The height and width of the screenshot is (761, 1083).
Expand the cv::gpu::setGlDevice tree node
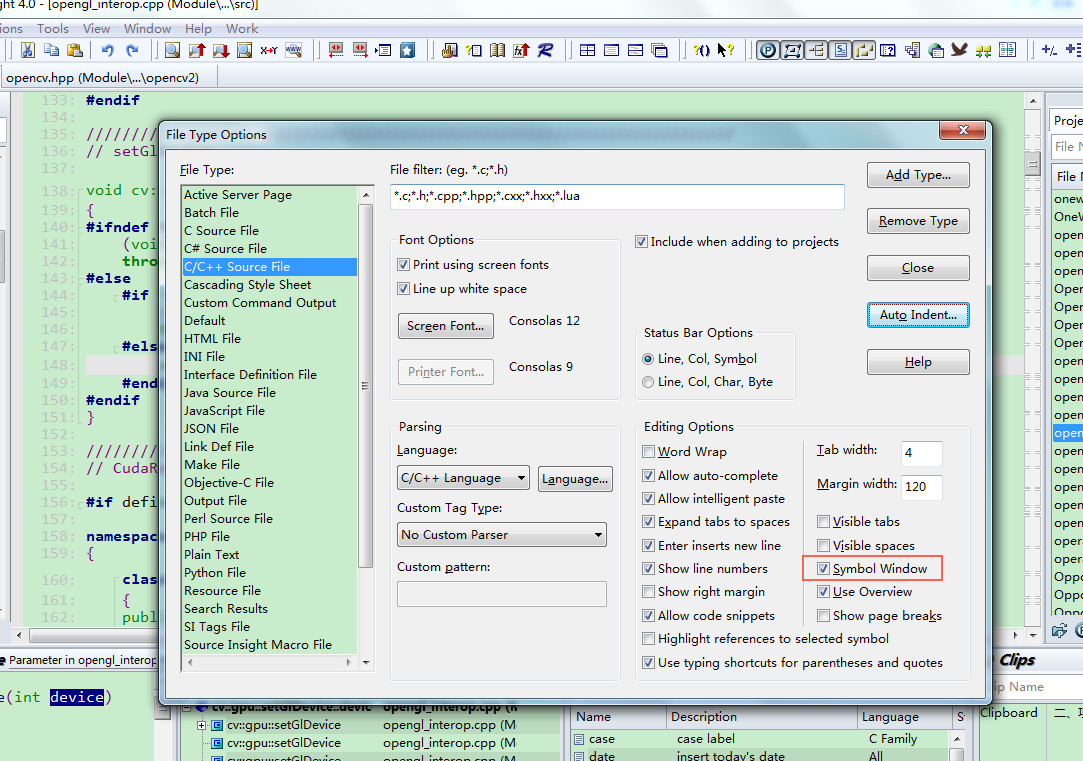pos(202,725)
